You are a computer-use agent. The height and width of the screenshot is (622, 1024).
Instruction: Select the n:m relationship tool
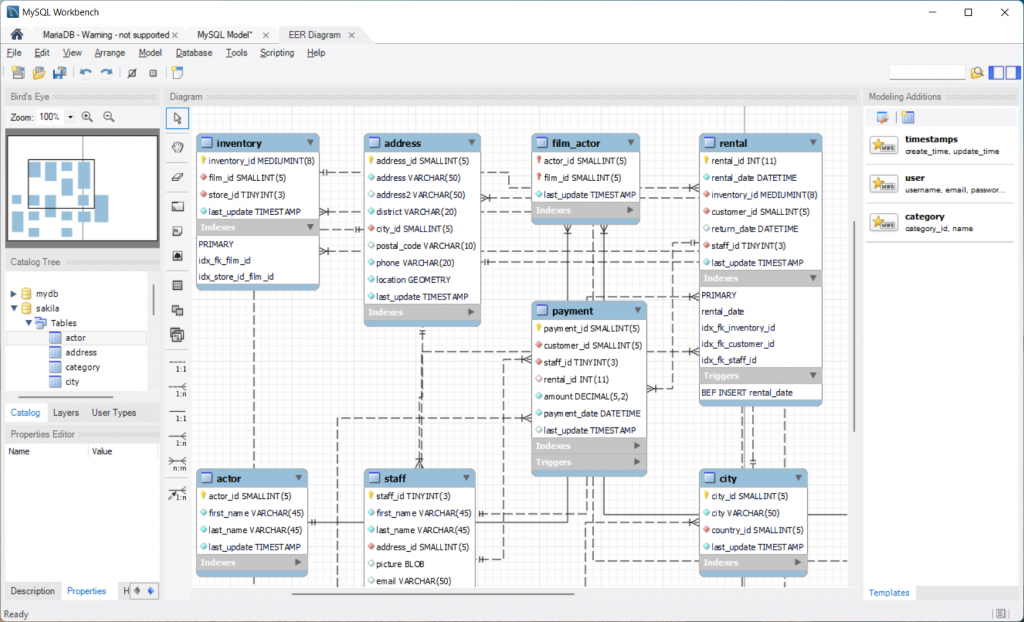point(178,464)
